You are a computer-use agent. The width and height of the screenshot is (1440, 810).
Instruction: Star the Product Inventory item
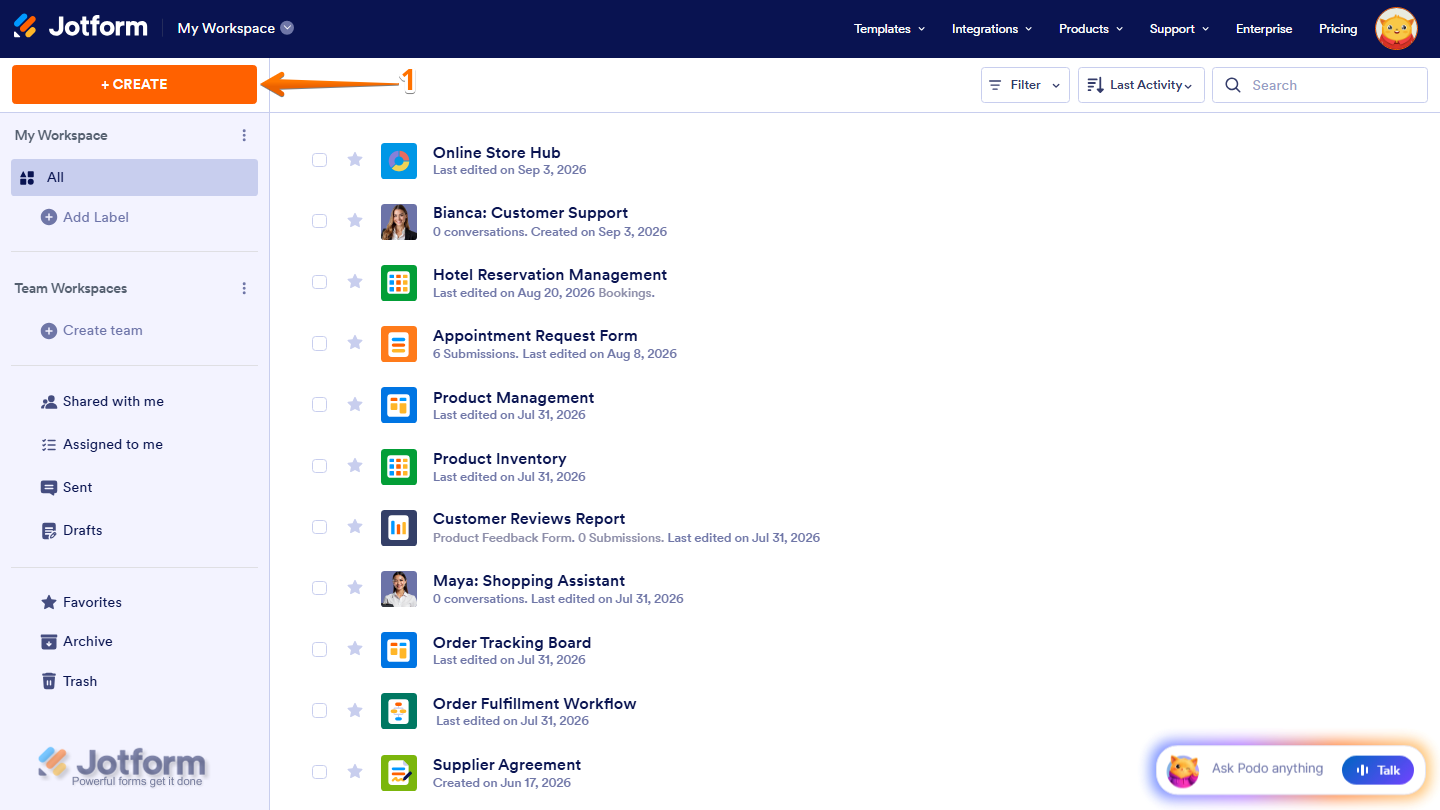click(x=355, y=465)
